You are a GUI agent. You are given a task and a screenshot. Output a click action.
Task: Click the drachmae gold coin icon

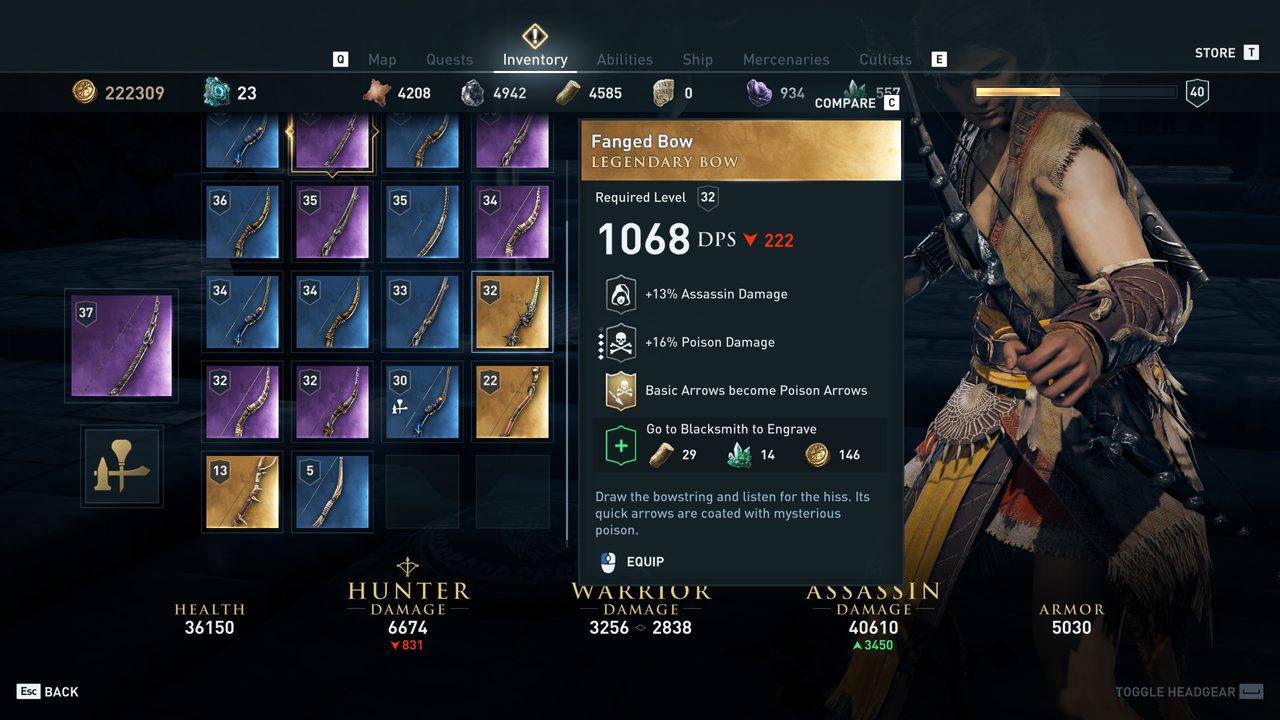[85, 92]
